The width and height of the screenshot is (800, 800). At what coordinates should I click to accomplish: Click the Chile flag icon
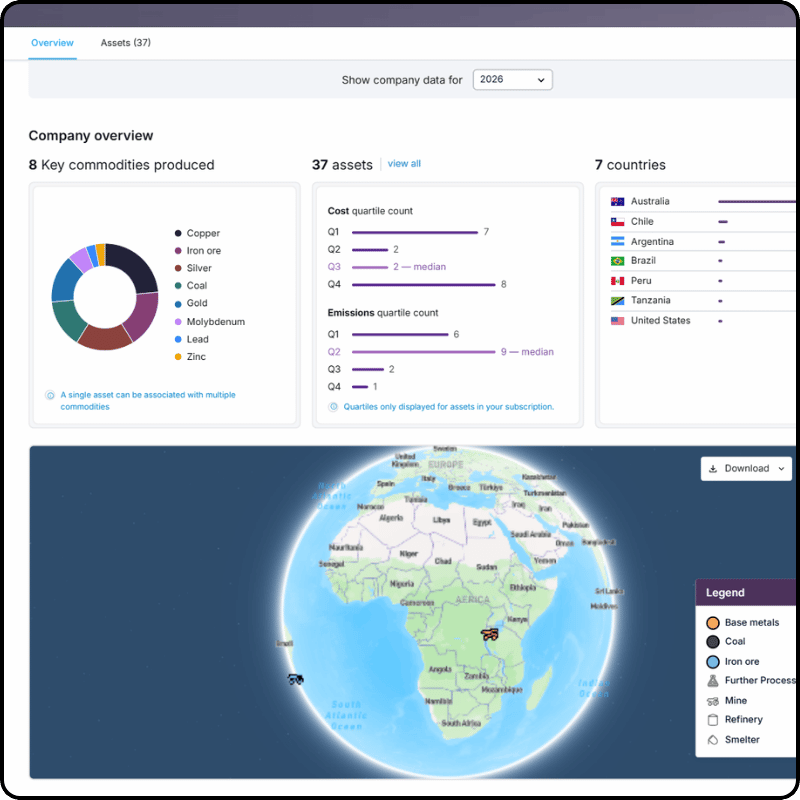[617, 222]
